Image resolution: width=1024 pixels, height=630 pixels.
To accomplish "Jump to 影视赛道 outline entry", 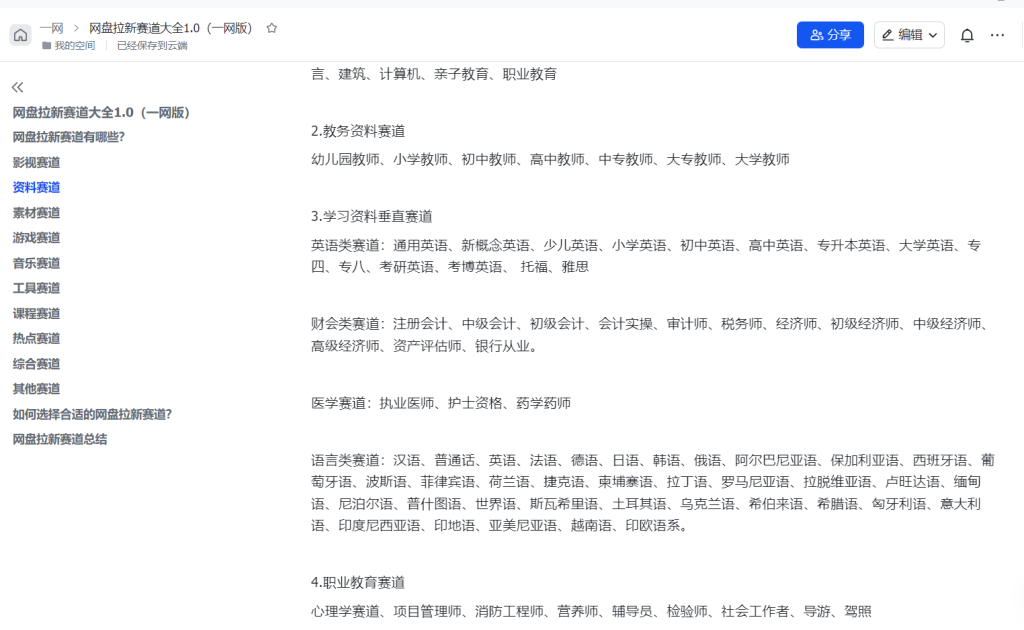I will pos(36,162).
